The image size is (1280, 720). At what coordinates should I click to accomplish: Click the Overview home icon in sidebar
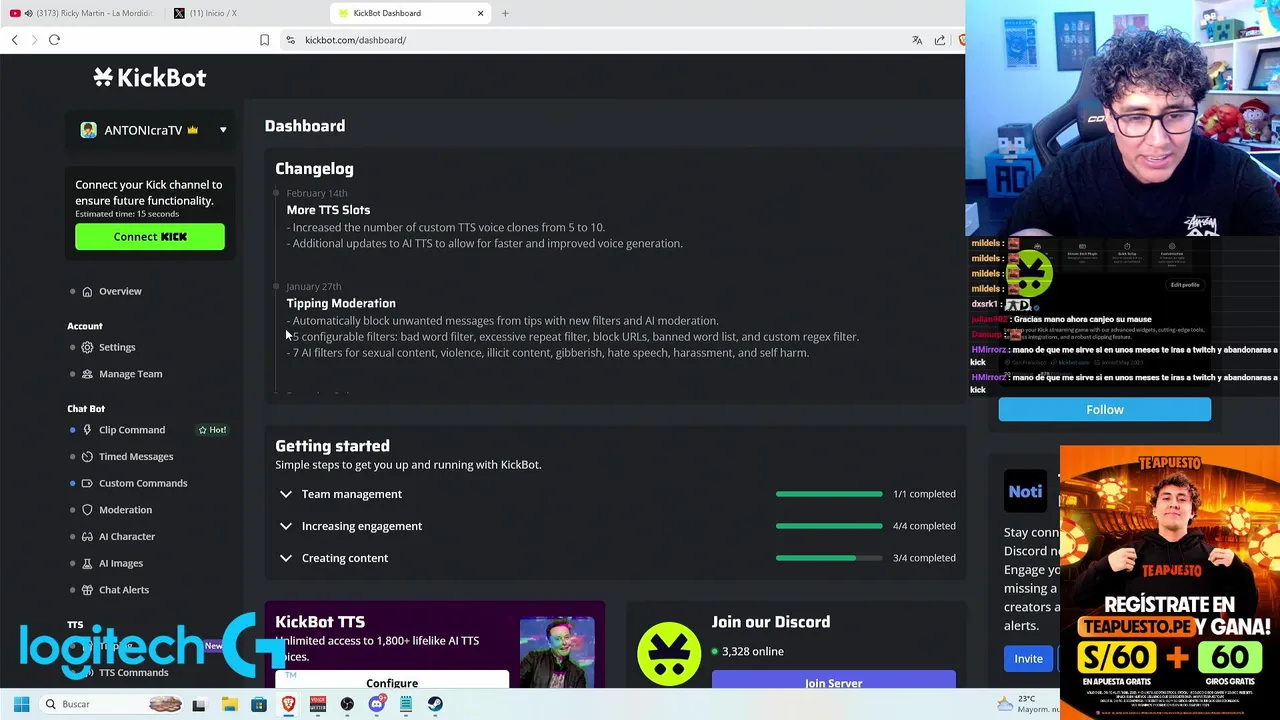pos(87,291)
